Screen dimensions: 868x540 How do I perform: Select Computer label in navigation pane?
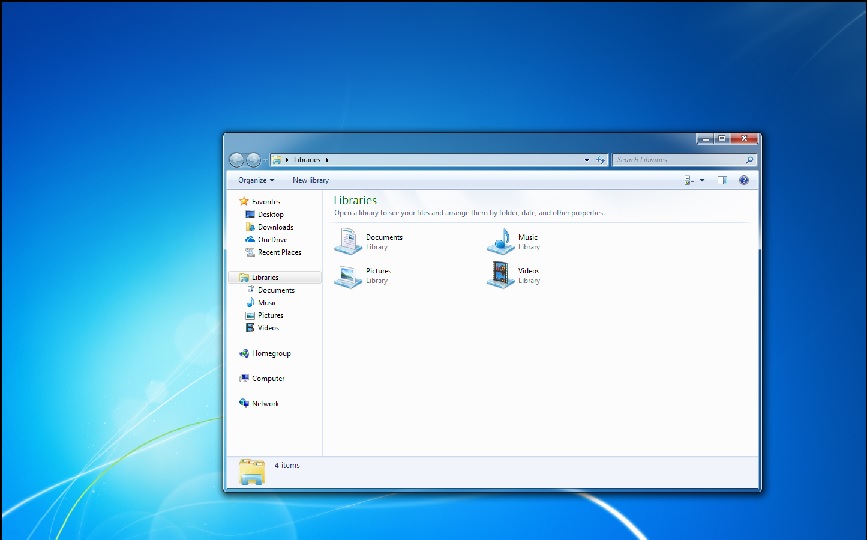click(268, 379)
